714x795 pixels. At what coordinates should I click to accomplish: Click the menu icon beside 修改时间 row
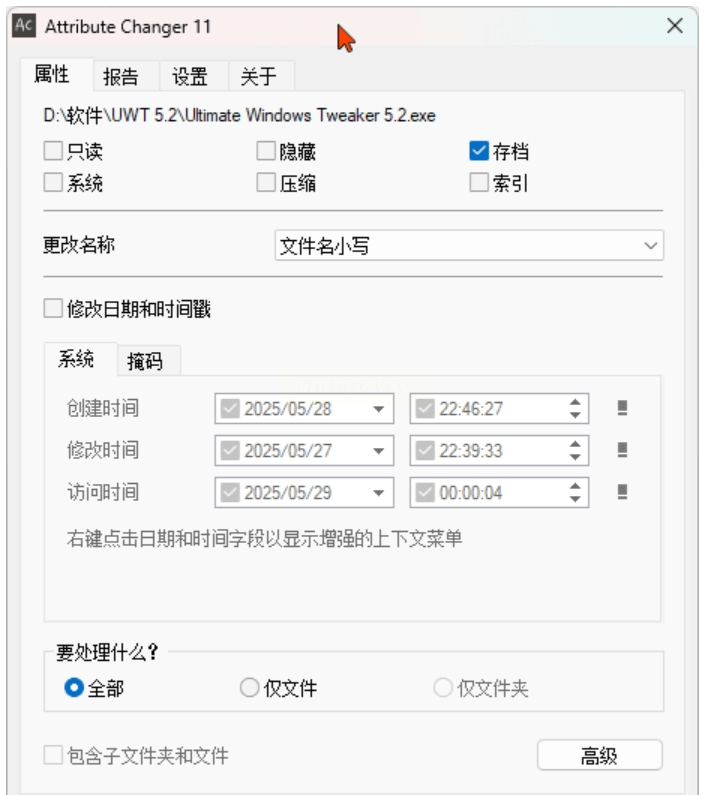pos(622,450)
